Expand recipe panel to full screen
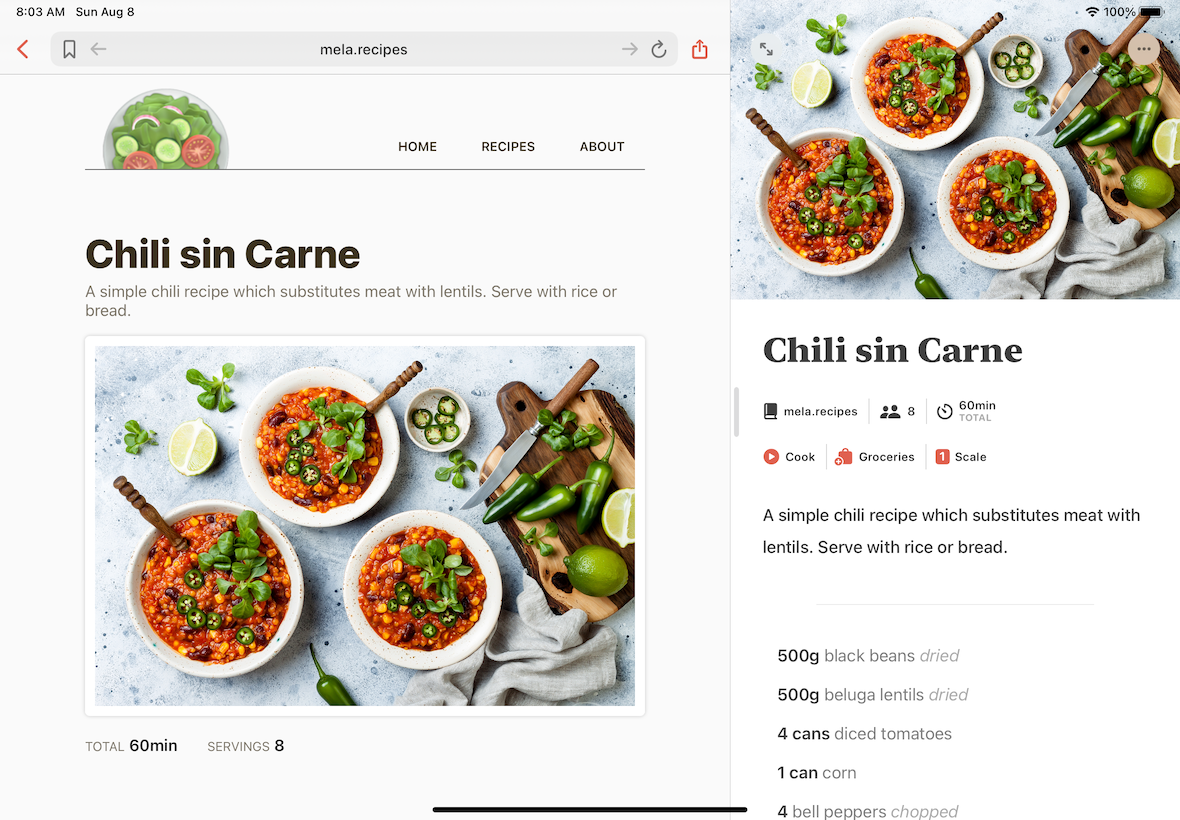The height and width of the screenshot is (820, 1180). coord(766,49)
